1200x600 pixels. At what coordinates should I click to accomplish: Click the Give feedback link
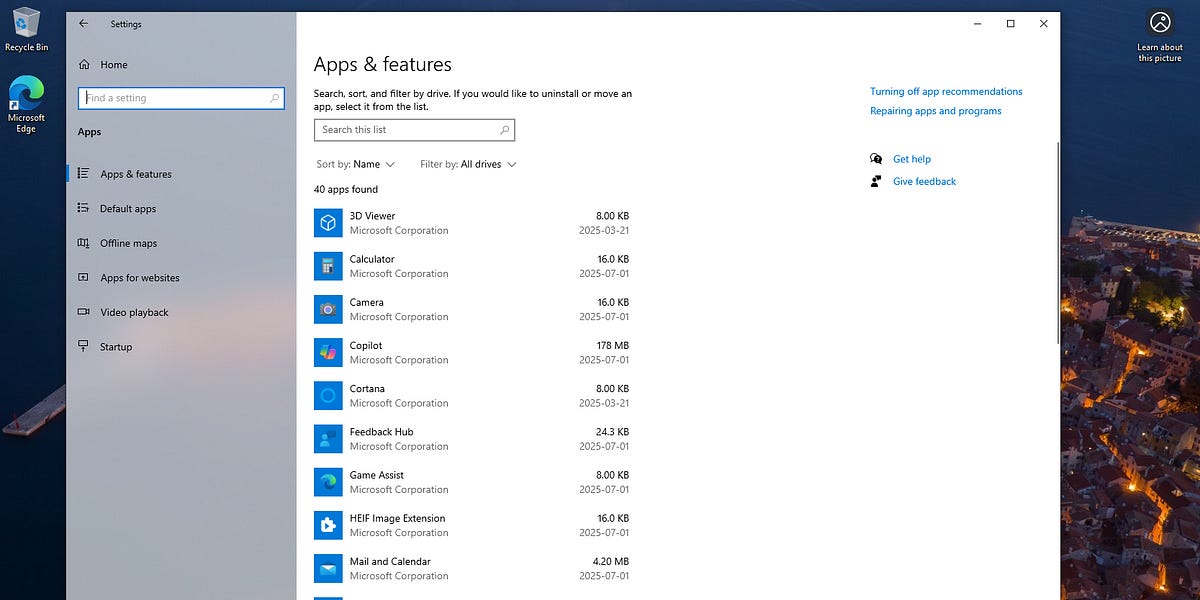click(x=923, y=181)
